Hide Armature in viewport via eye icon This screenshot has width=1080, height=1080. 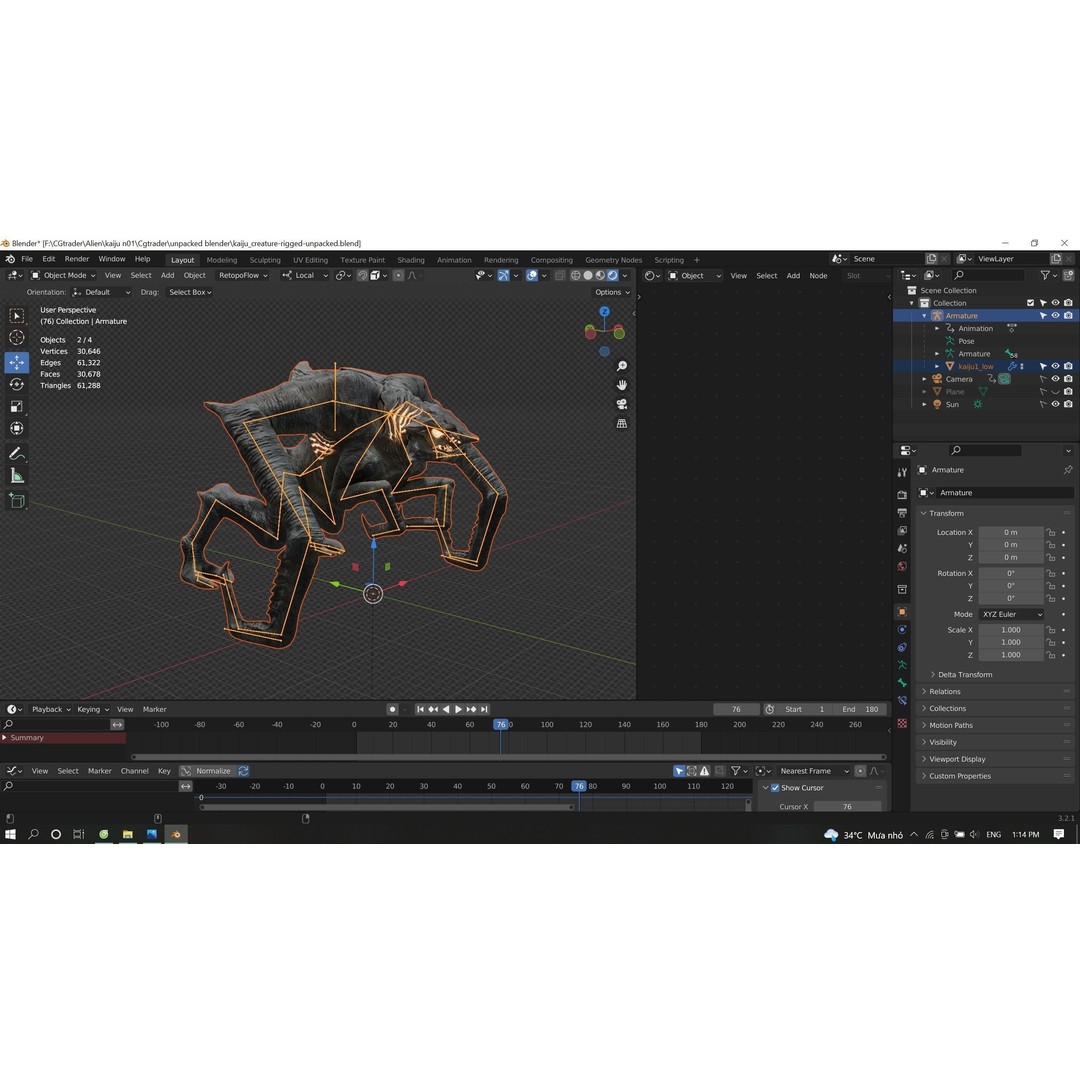click(1055, 315)
